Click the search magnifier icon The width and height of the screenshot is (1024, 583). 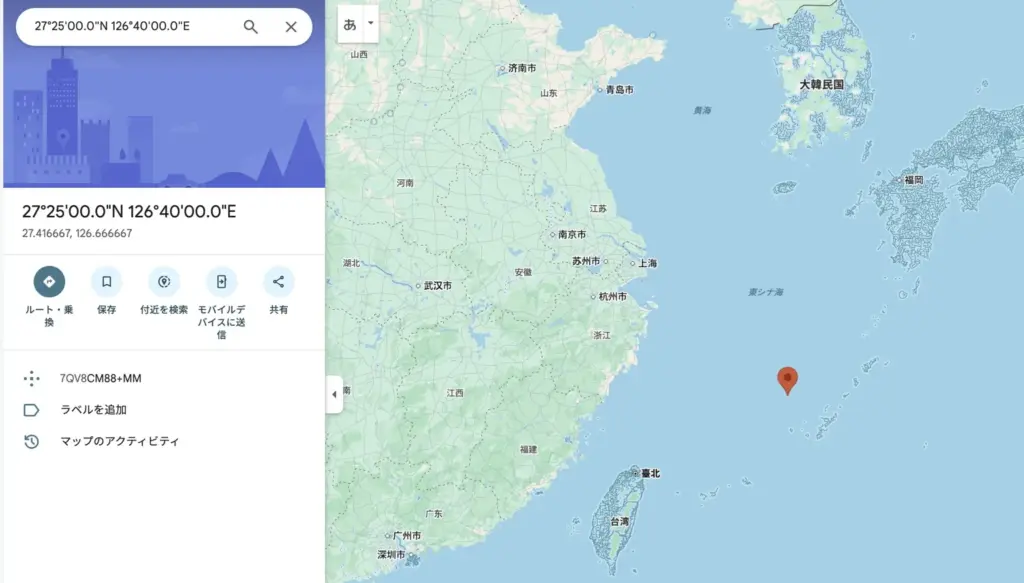[251, 27]
